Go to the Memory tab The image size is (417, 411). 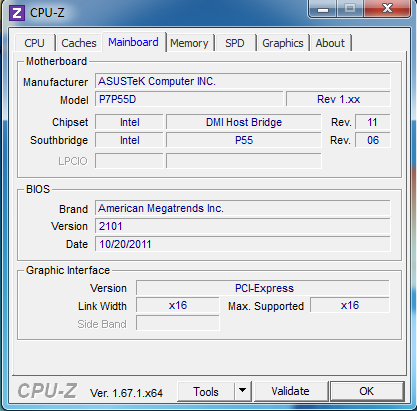(x=189, y=43)
